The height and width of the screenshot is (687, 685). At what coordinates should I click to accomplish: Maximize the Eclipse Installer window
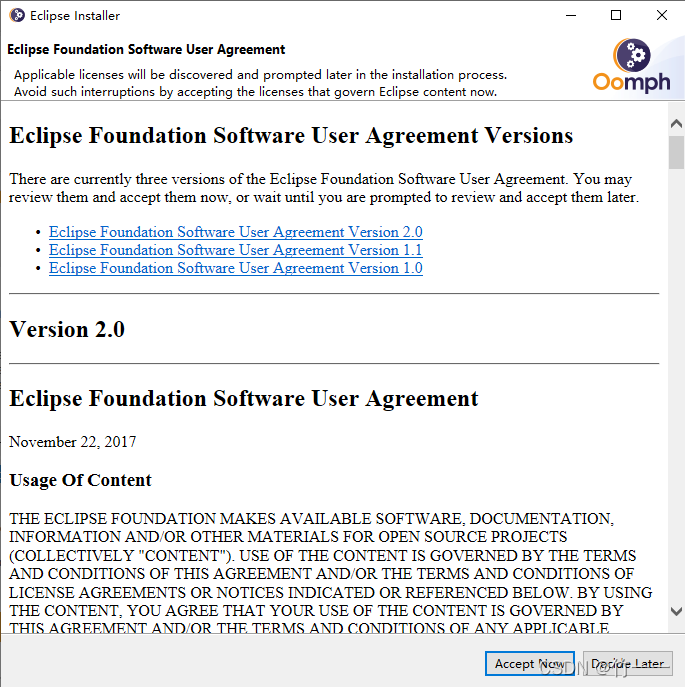(616, 15)
